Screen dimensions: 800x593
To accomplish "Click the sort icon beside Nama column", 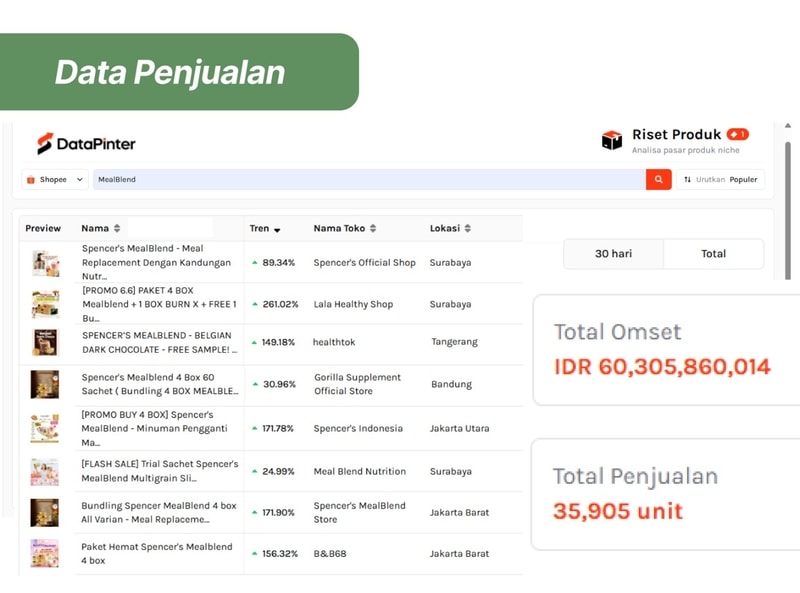I will tap(117, 229).
